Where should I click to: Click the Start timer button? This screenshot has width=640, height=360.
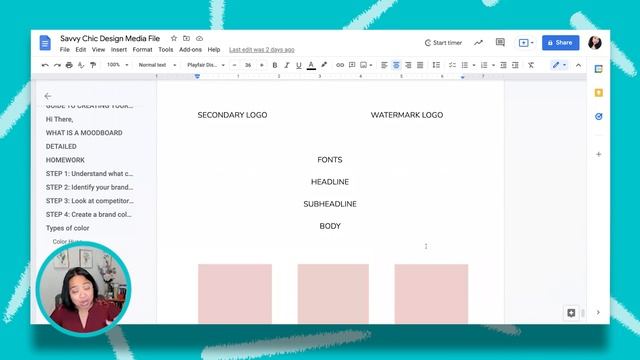click(443, 42)
